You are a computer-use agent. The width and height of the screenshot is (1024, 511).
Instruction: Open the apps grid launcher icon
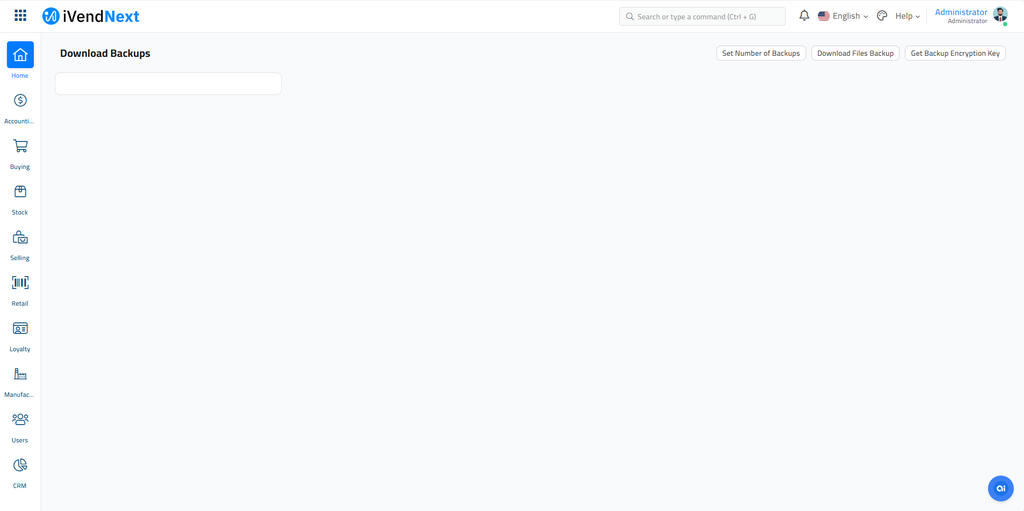[20, 16]
